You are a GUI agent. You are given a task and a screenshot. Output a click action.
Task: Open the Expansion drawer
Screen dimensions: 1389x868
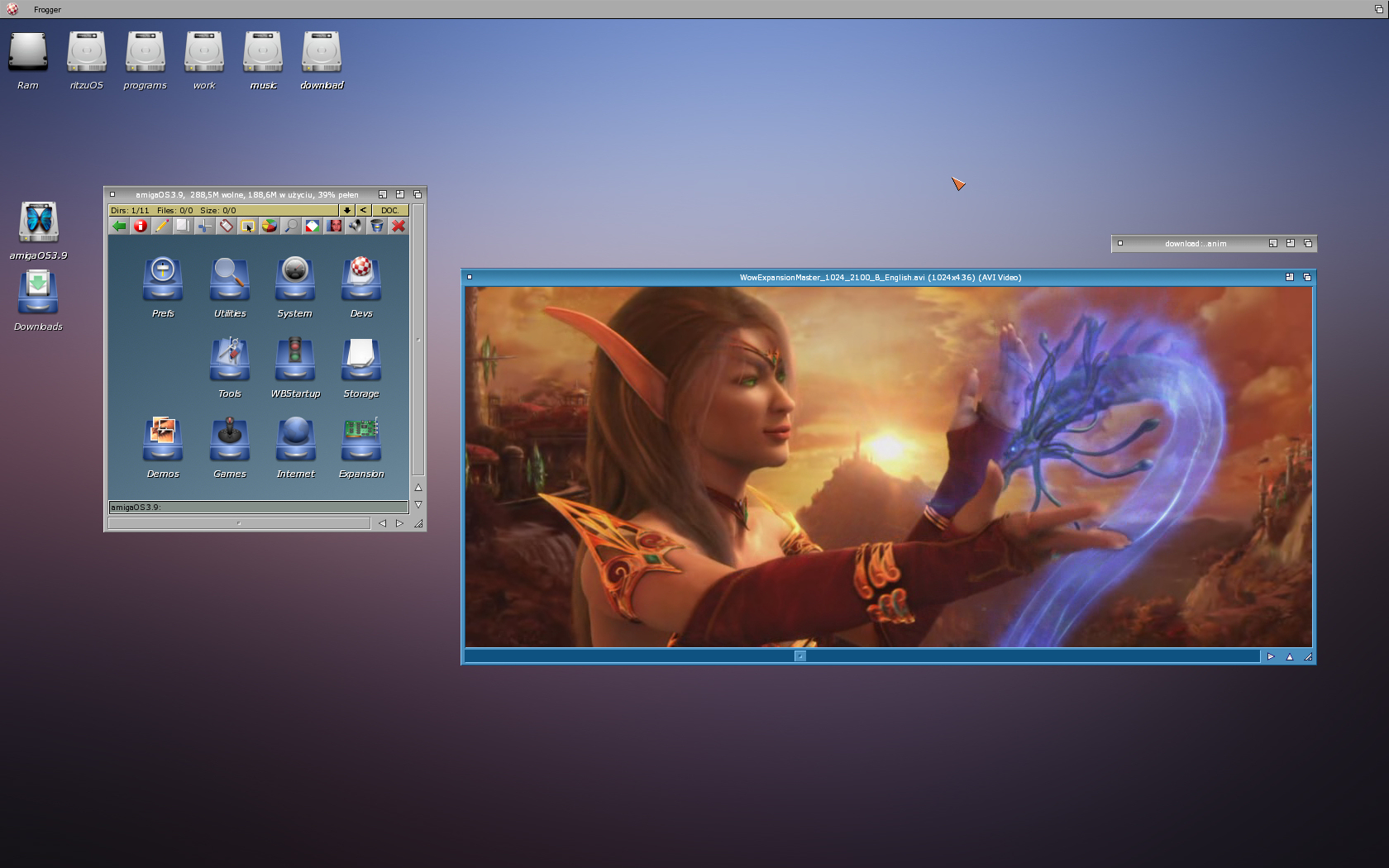pos(361,447)
